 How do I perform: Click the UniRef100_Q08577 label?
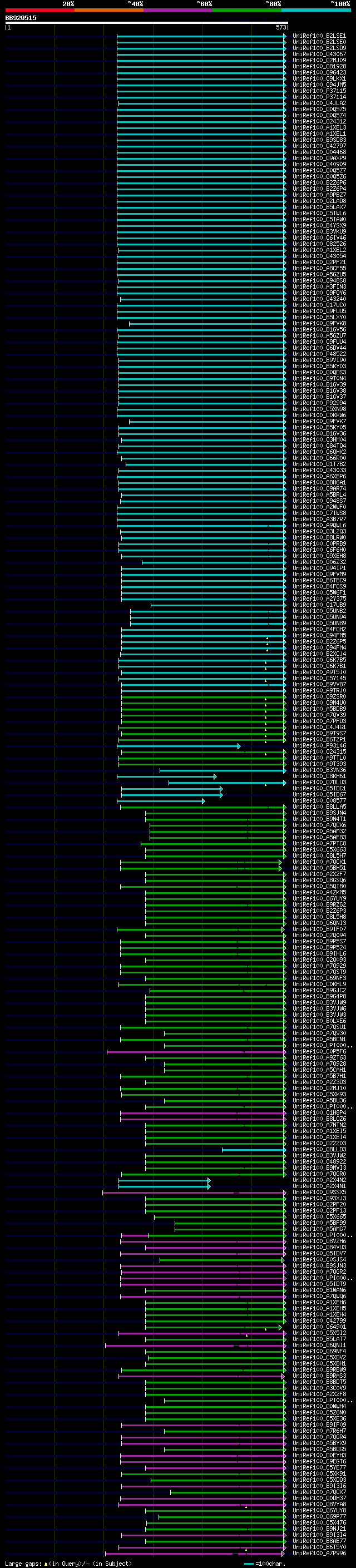[319, 800]
